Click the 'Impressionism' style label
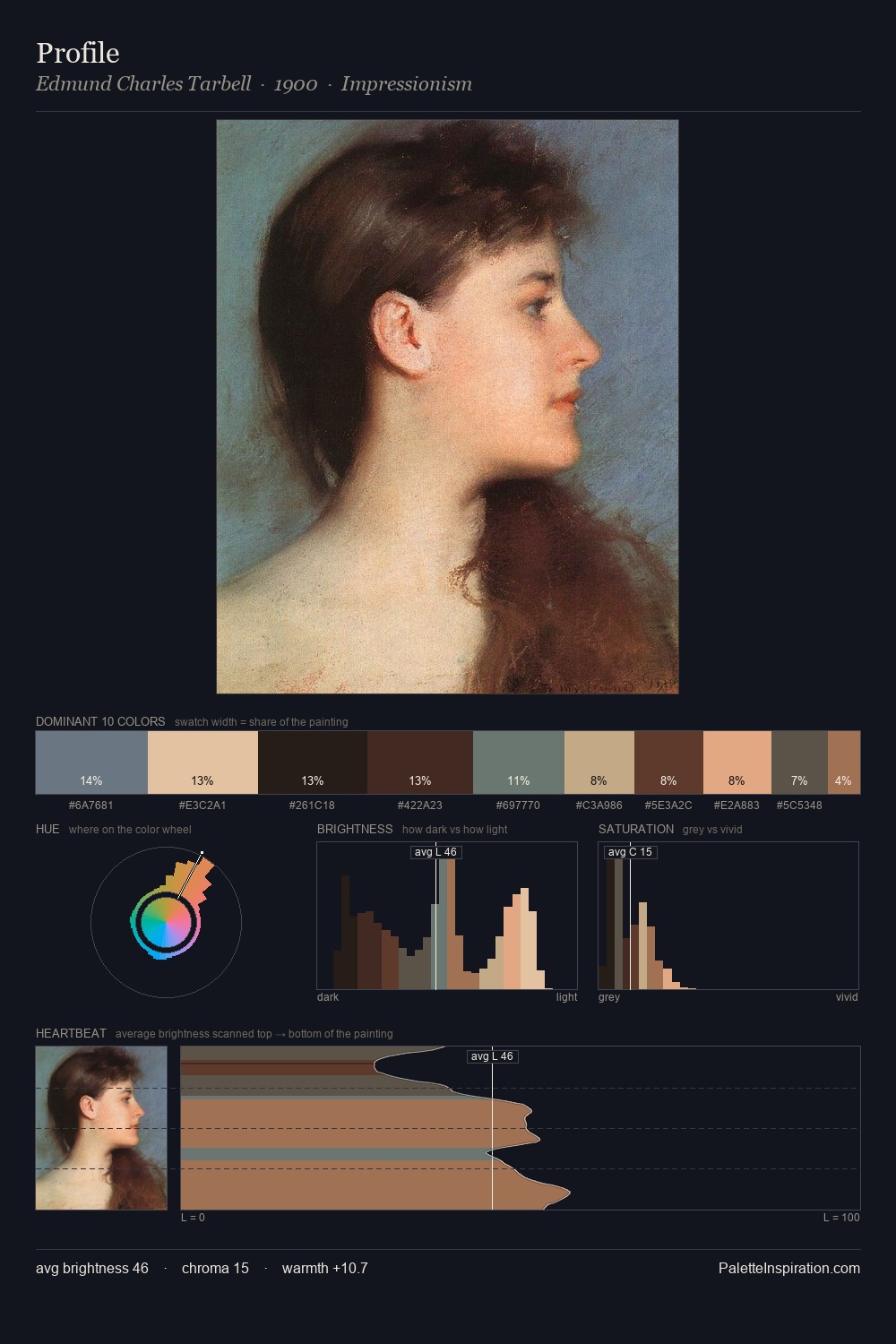This screenshot has width=896, height=1344. pyautogui.click(x=407, y=84)
